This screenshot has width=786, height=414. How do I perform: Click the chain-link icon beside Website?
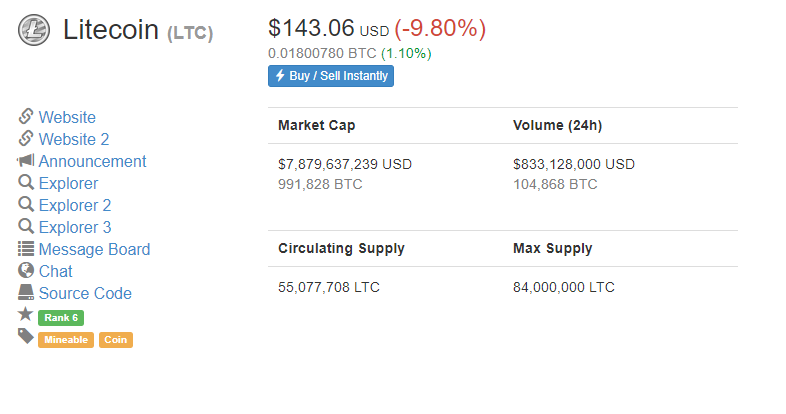pyautogui.click(x=26, y=116)
